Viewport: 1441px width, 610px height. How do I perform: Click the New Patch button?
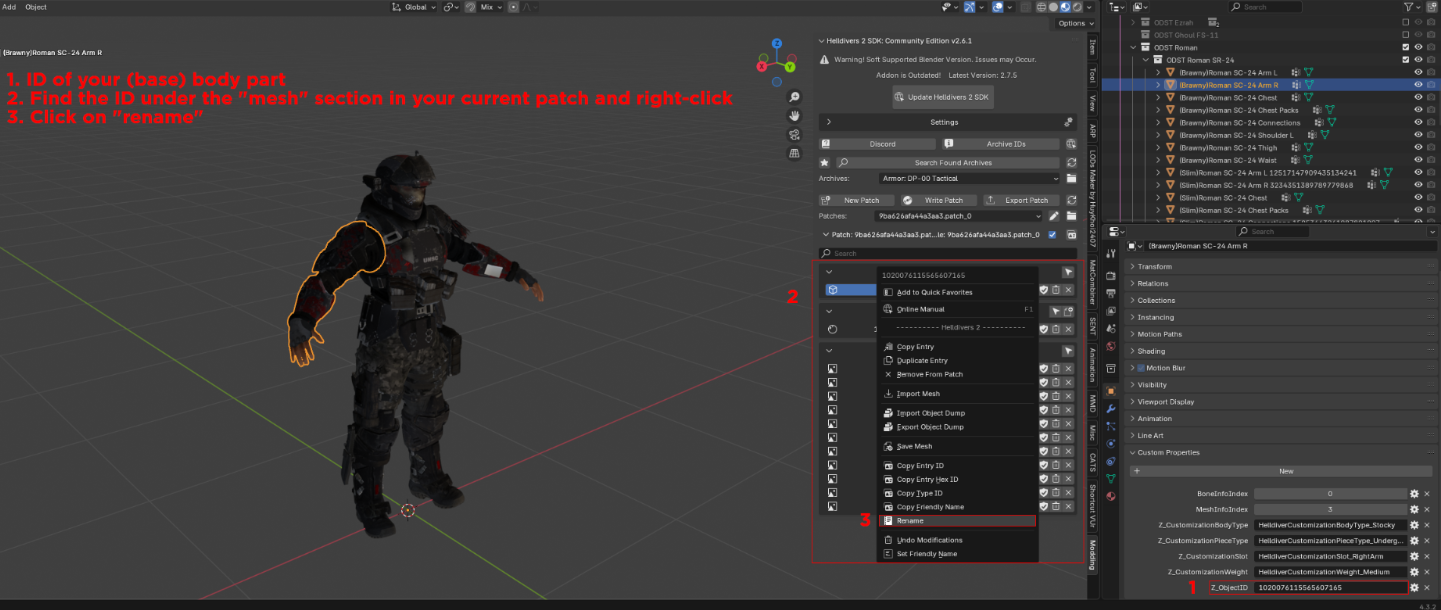pyautogui.click(x=856, y=200)
